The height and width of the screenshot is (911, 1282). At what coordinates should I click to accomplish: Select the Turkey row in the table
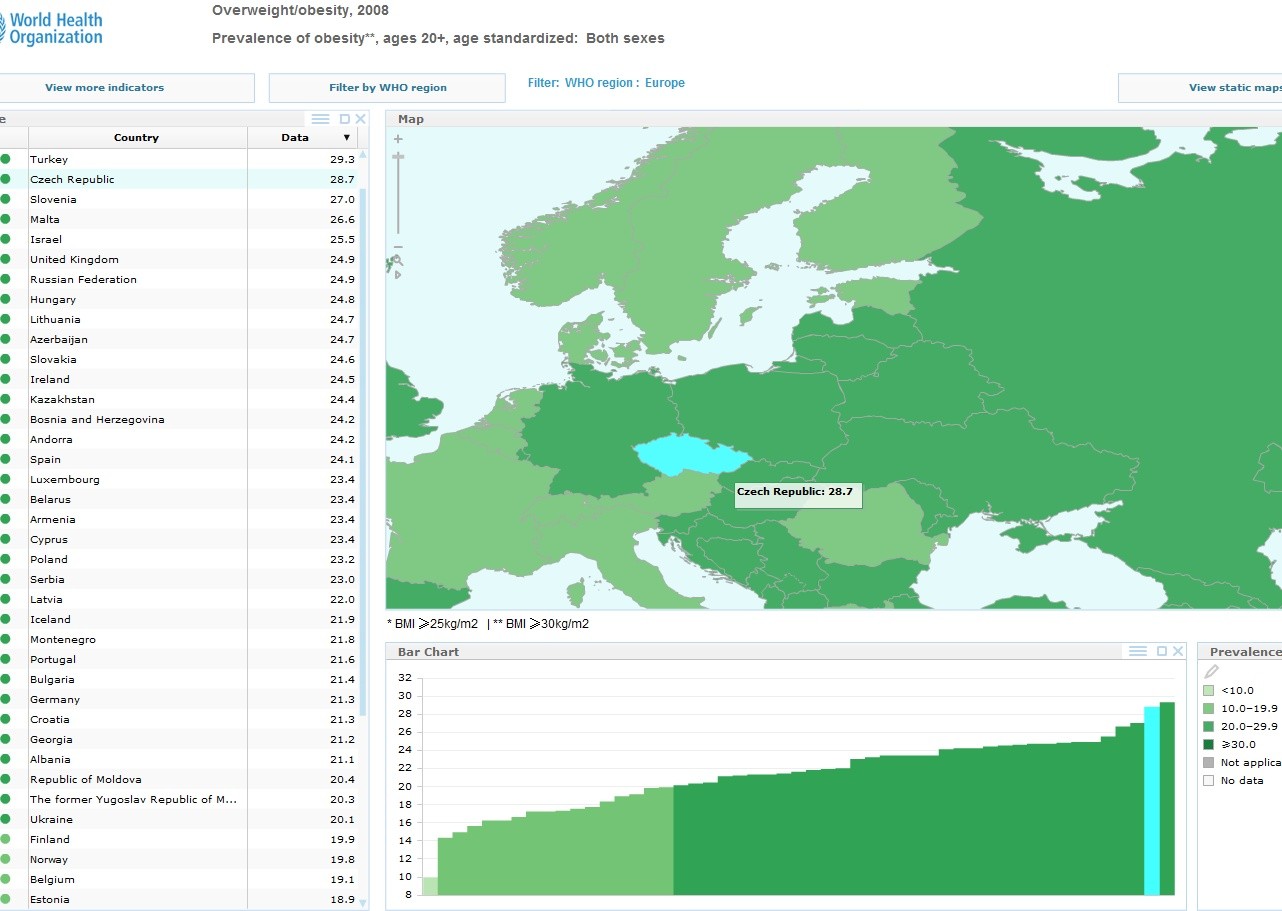coord(179,159)
